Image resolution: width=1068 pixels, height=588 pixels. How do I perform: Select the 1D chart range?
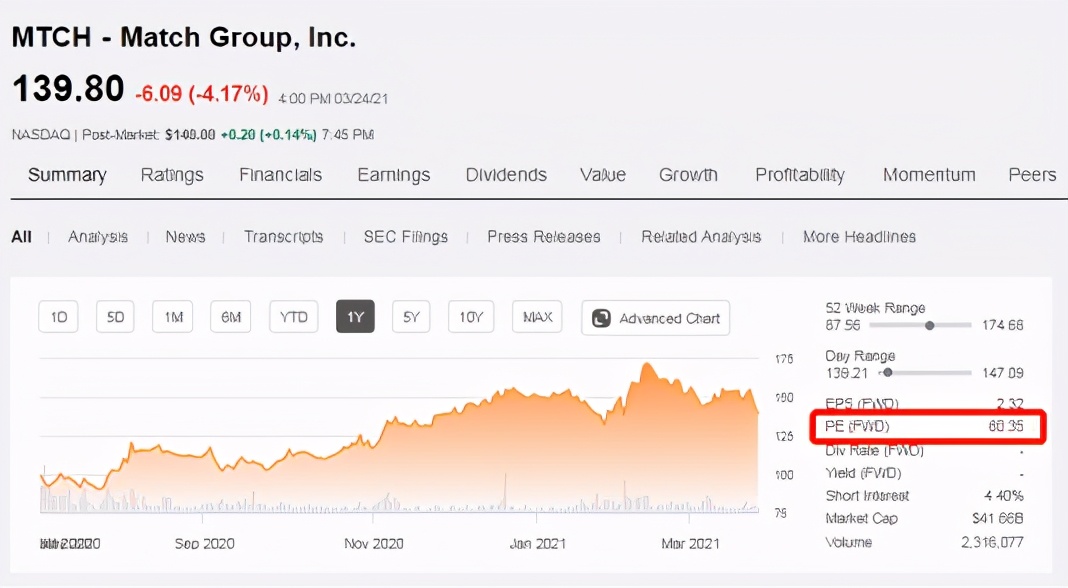click(58, 317)
